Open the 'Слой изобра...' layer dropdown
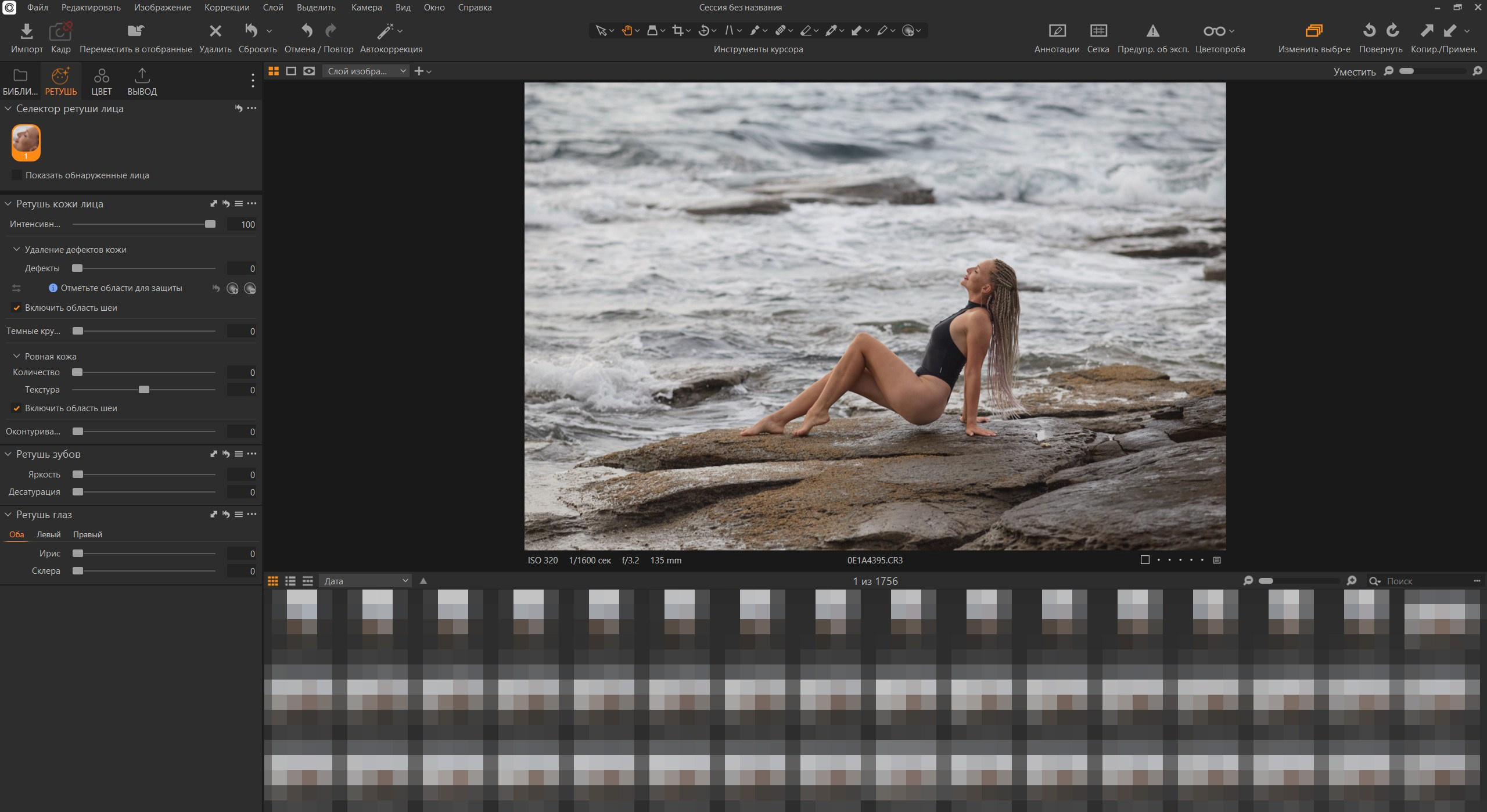 click(366, 71)
